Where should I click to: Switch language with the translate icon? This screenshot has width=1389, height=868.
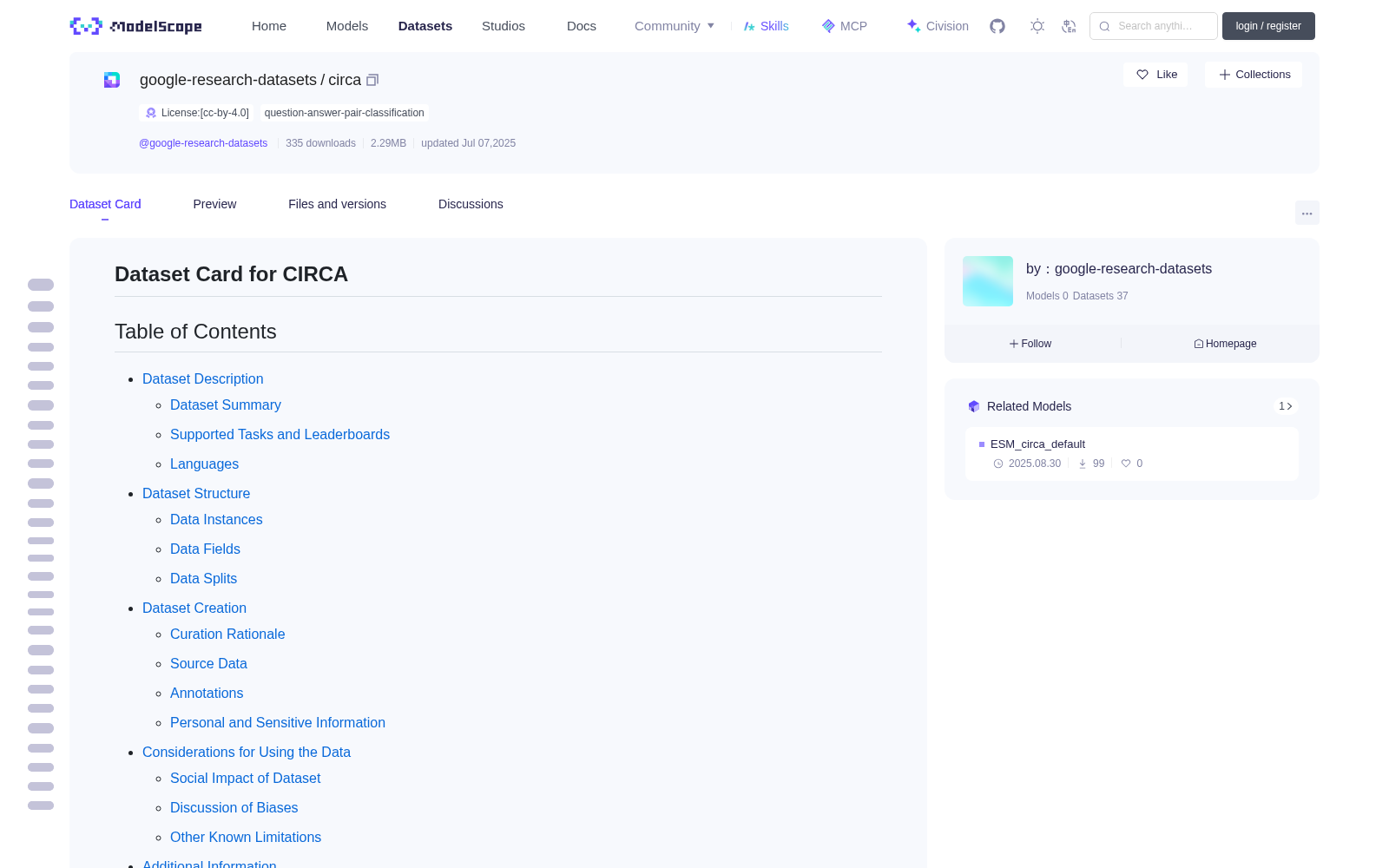(x=1069, y=26)
